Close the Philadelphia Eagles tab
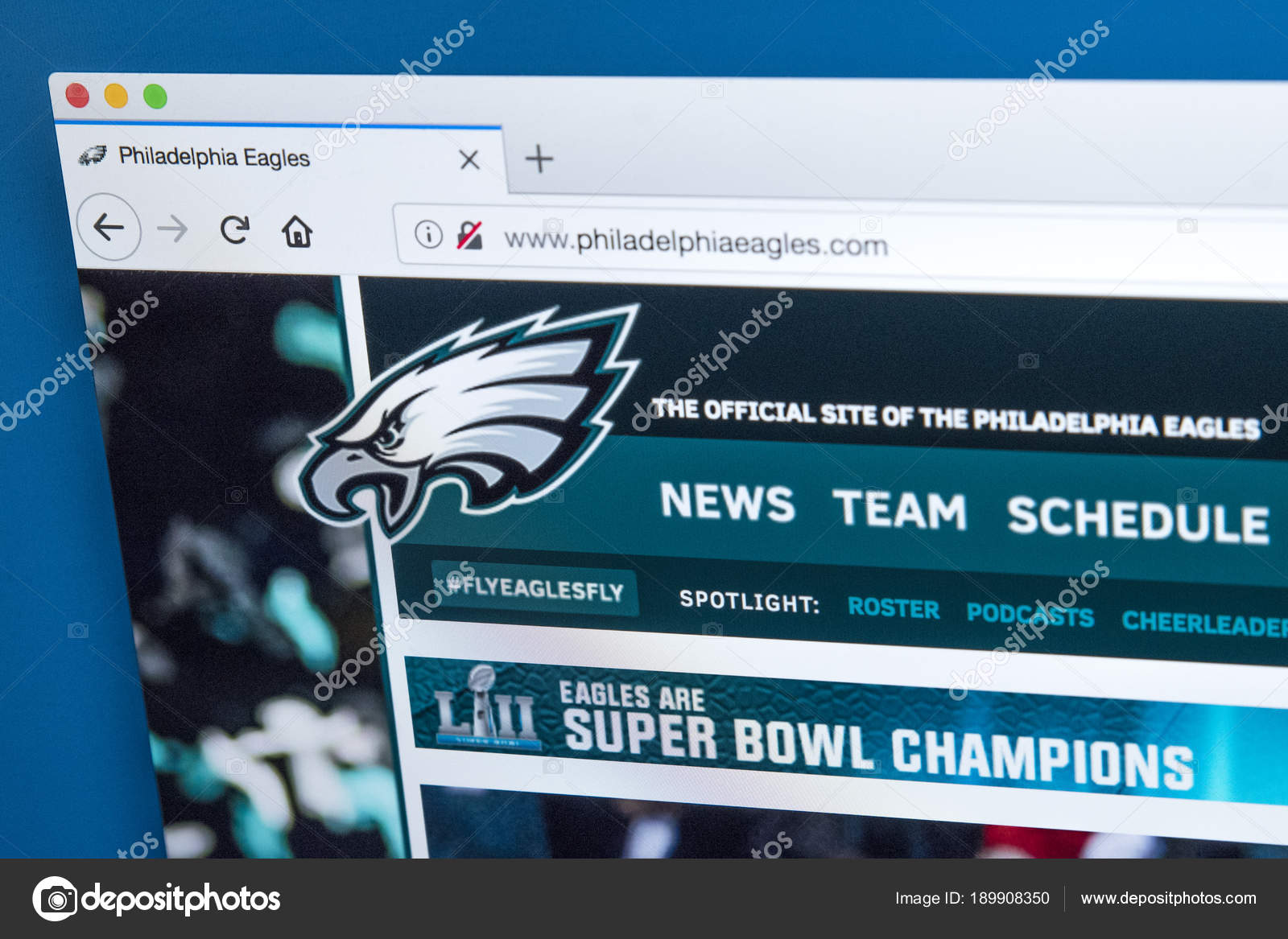The height and width of the screenshot is (939, 1288). (469, 160)
